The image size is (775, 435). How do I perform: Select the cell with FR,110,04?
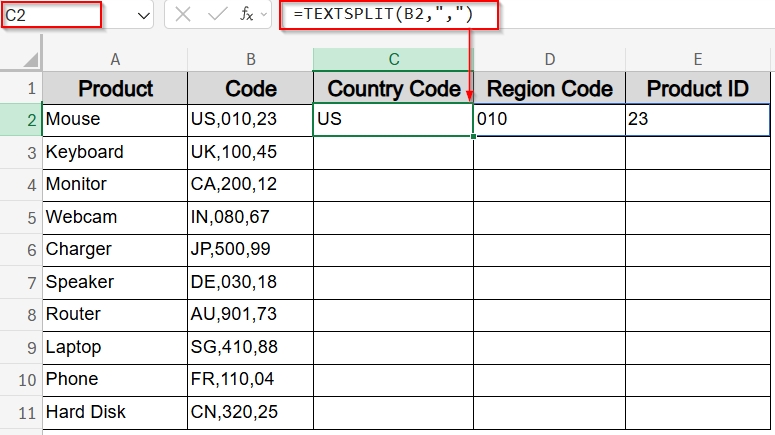250,380
